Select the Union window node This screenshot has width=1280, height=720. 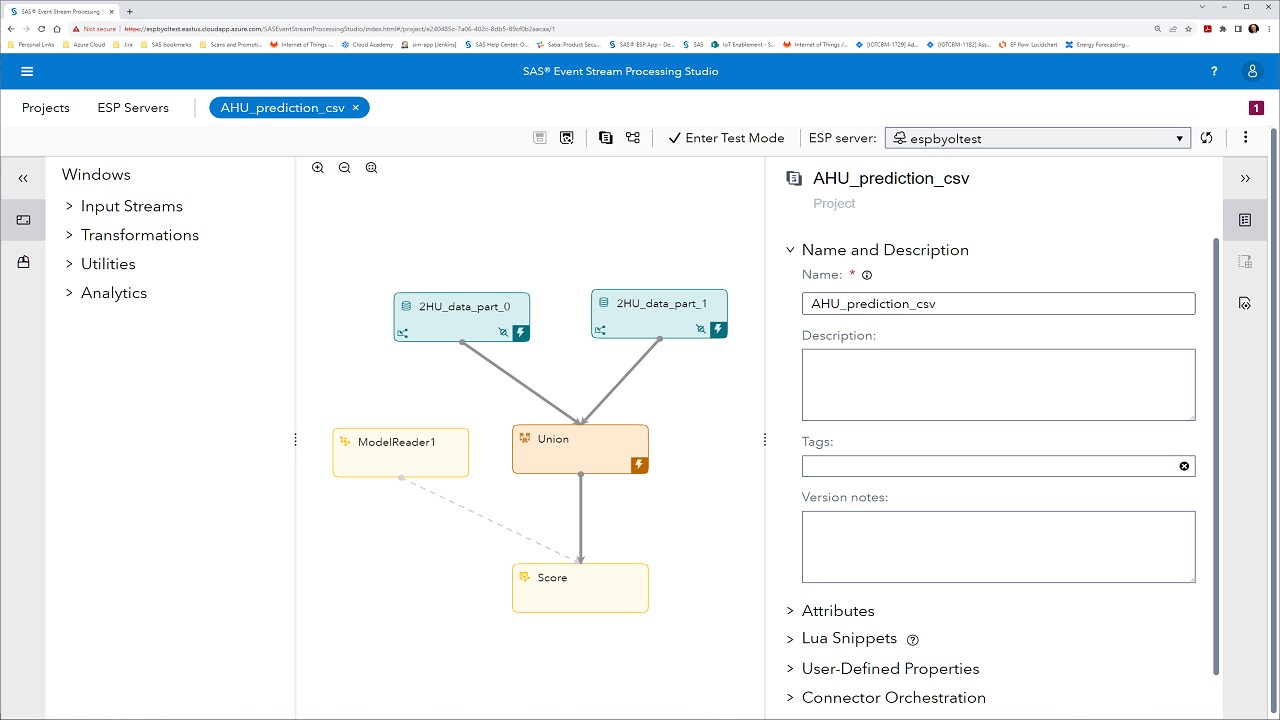click(580, 449)
